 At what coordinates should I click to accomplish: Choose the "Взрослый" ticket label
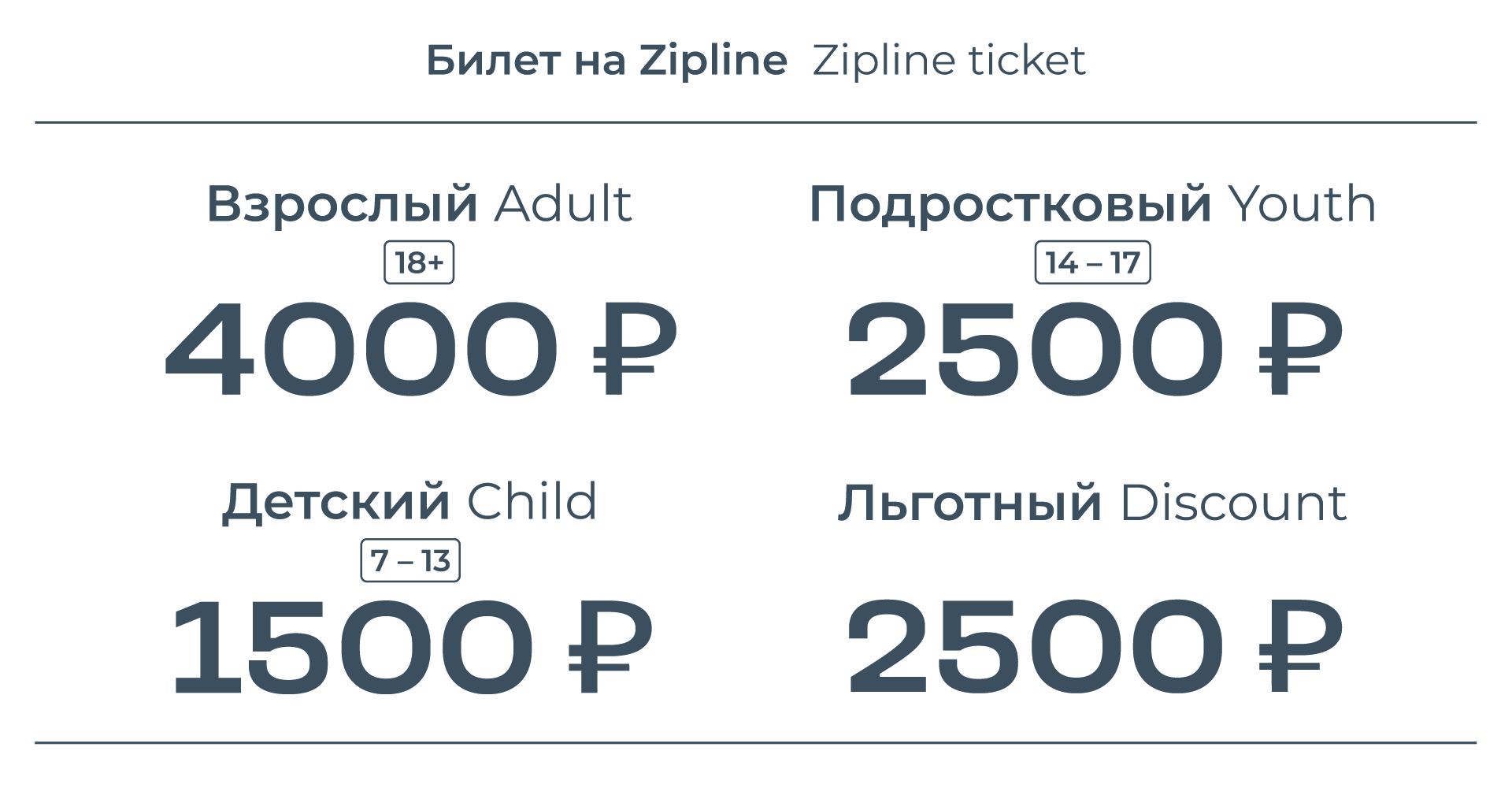tap(343, 204)
